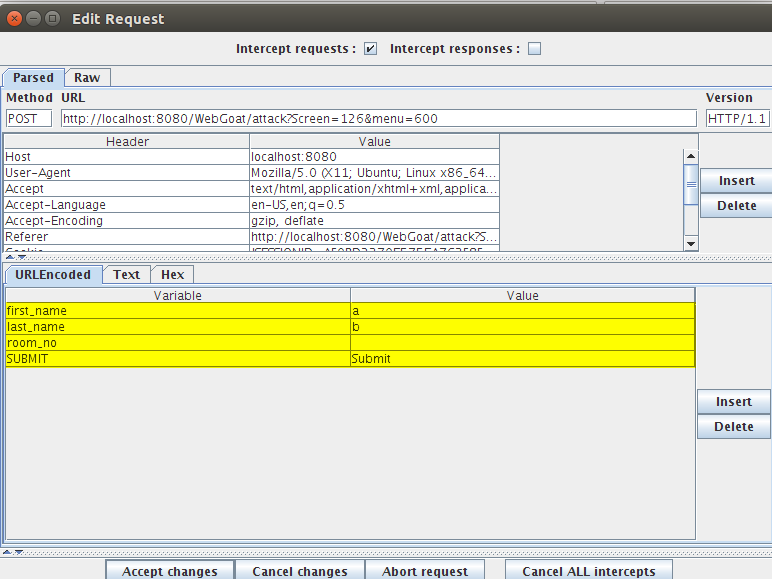
Task: Click the Referer URL value cell
Action: tap(375, 237)
